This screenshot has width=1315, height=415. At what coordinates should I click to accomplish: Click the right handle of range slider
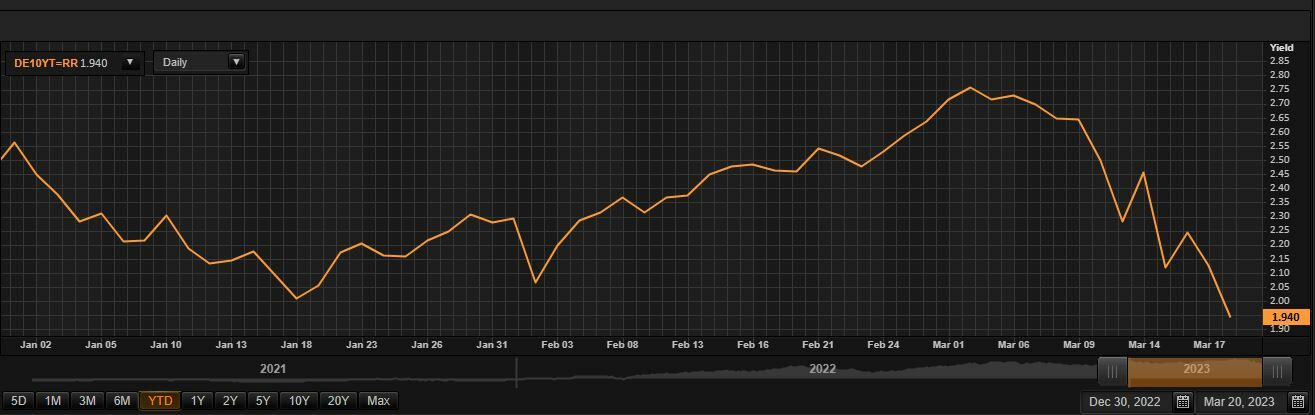1276,371
